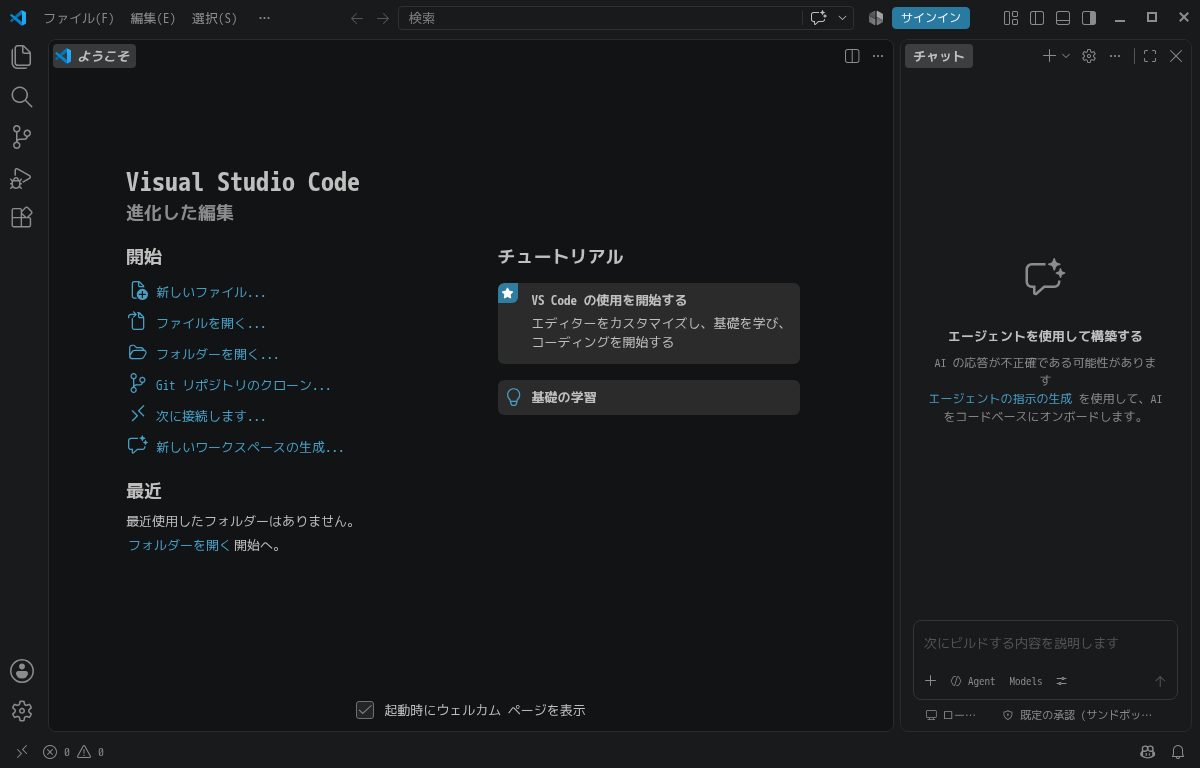Click the 次に接続します... link
Screen dimensions: 1200x768
tap(211, 416)
